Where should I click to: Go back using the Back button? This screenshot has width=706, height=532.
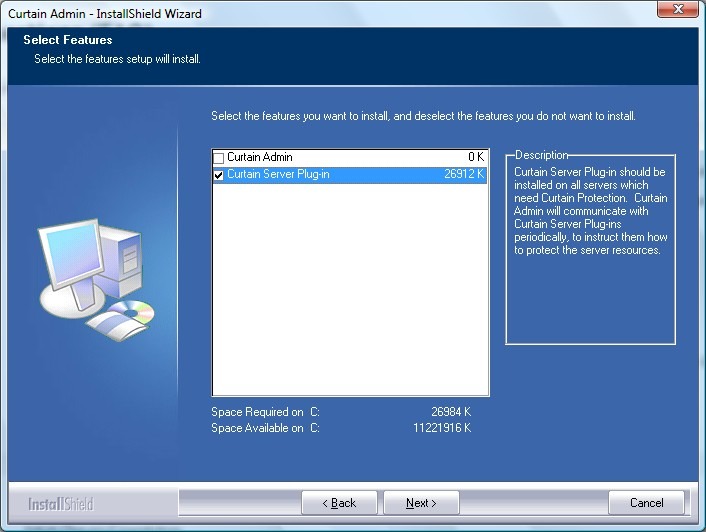click(x=339, y=503)
